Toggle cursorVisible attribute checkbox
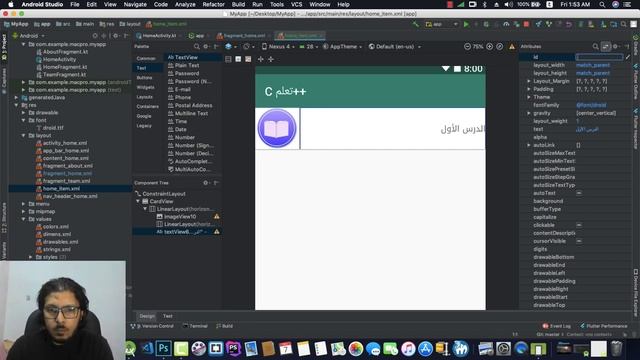640x360 pixels. point(579,241)
